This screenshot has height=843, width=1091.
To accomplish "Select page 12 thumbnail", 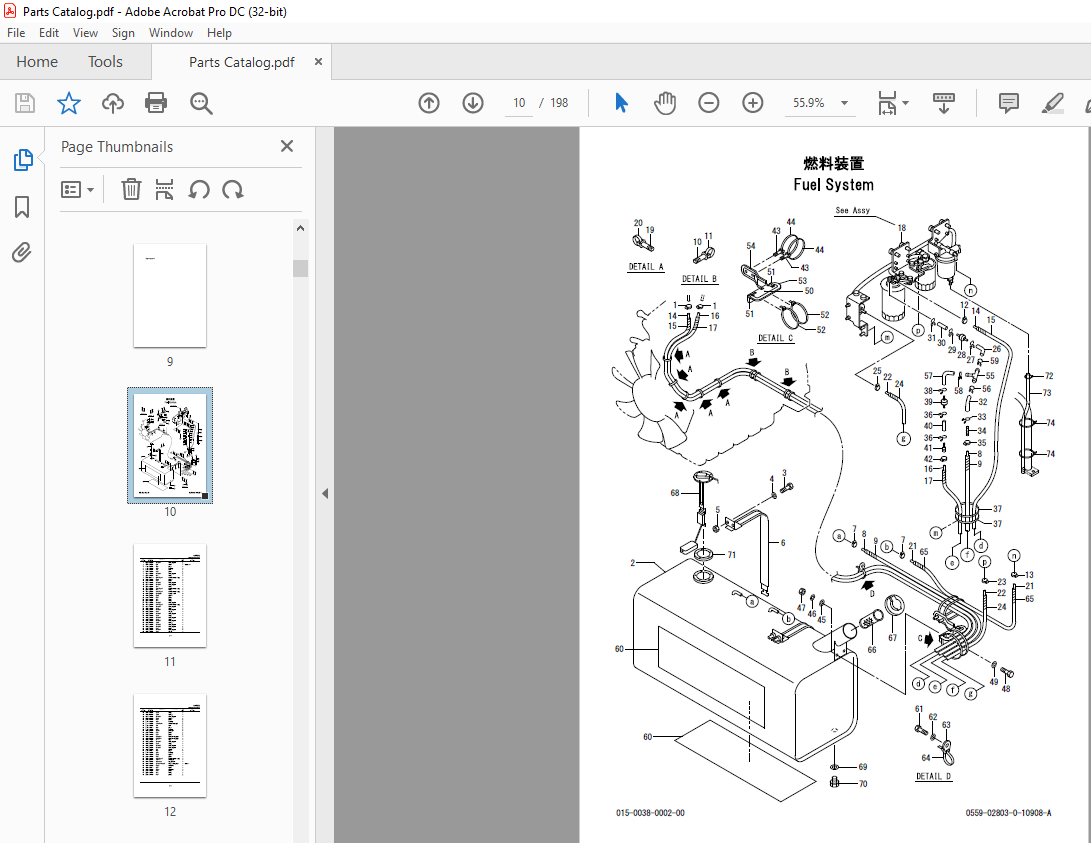I will (170, 745).
